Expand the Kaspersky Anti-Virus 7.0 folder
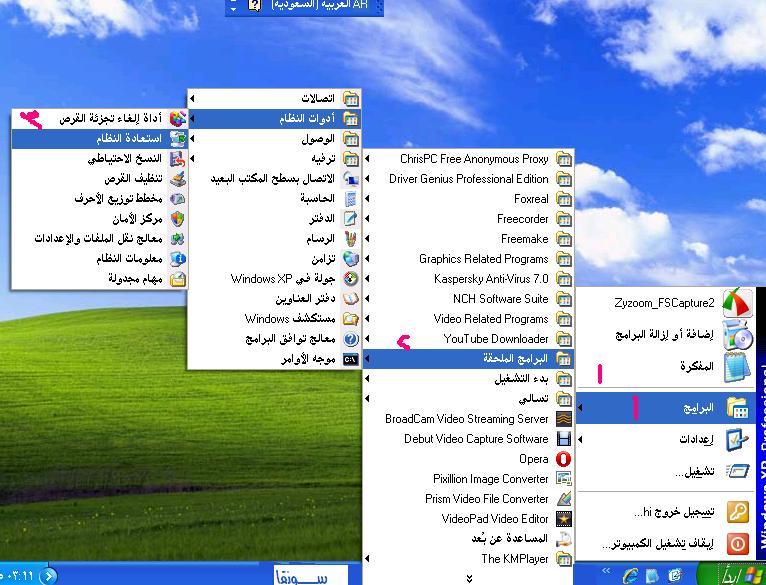Image resolution: width=766 pixels, height=585 pixels. point(468,279)
